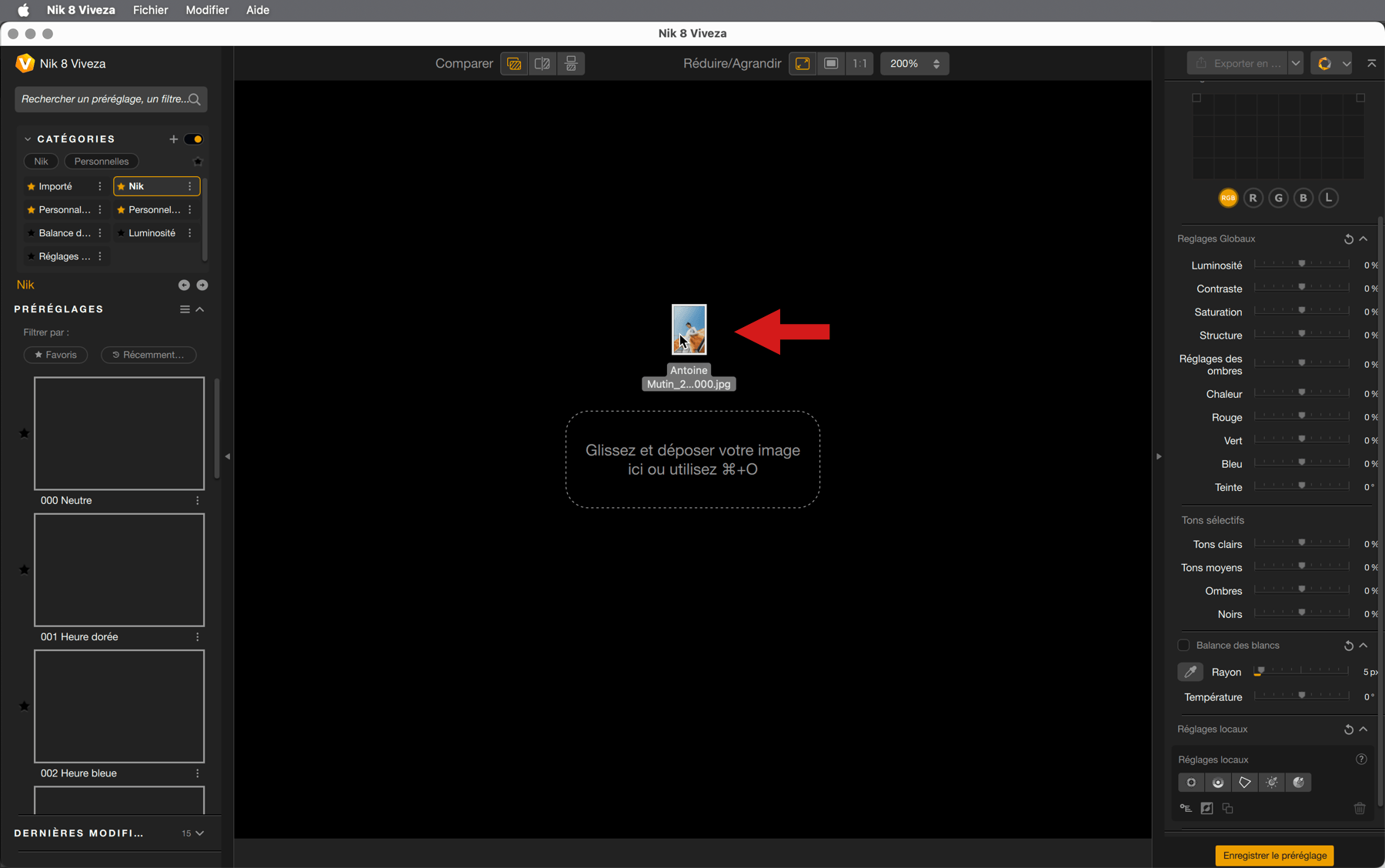Go to previous preset category arrow
Image resolution: width=1385 pixels, height=868 pixels.
pyautogui.click(x=184, y=285)
